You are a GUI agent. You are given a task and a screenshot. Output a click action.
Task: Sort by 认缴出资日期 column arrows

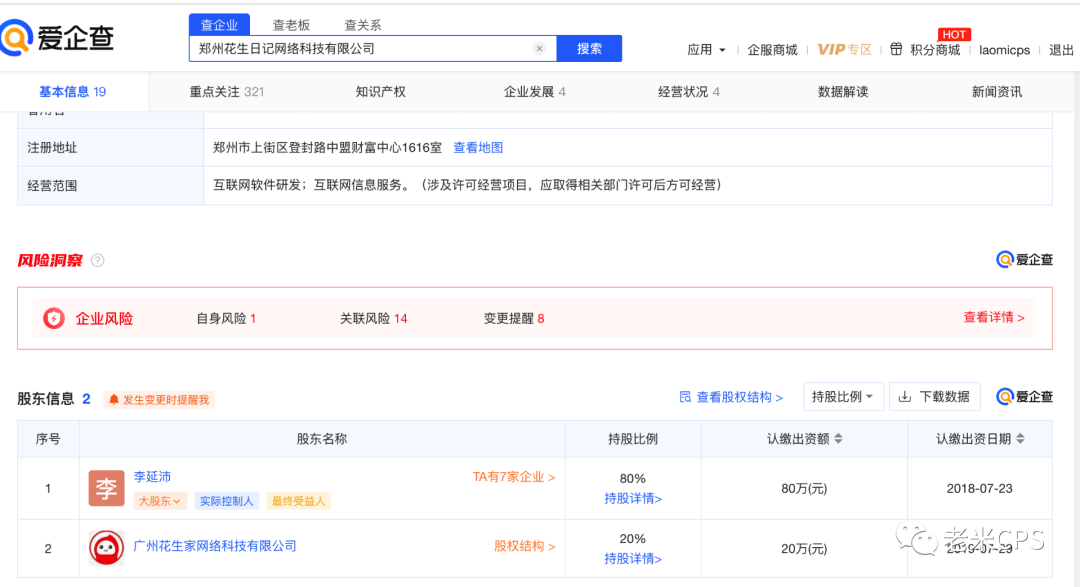(1020, 439)
